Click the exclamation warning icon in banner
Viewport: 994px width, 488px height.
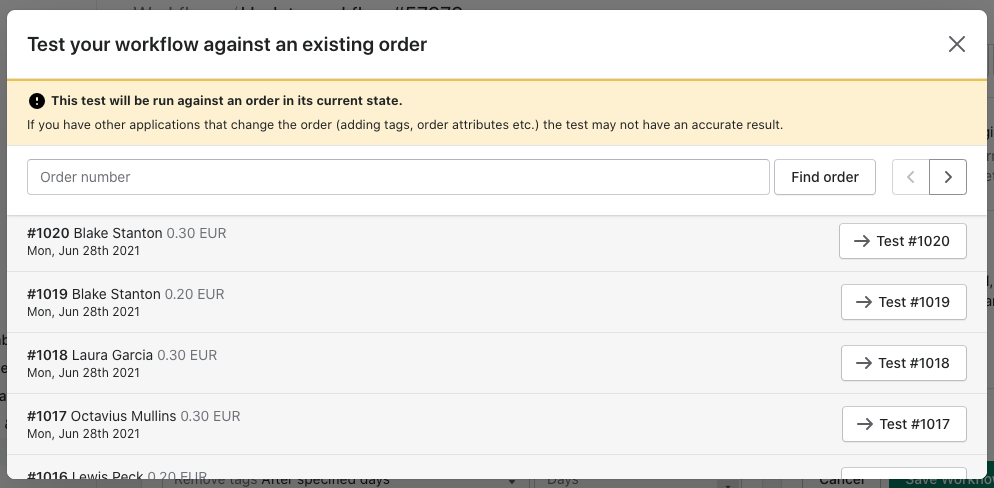tap(37, 101)
